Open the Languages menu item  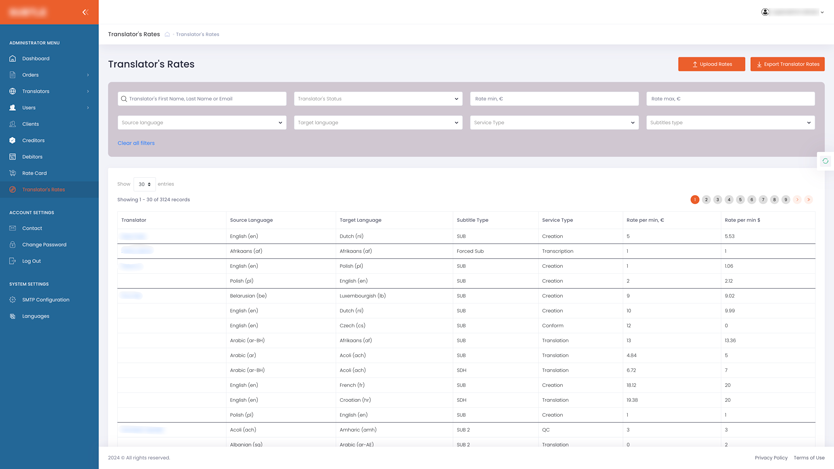pyautogui.click(x=35, y=316)
